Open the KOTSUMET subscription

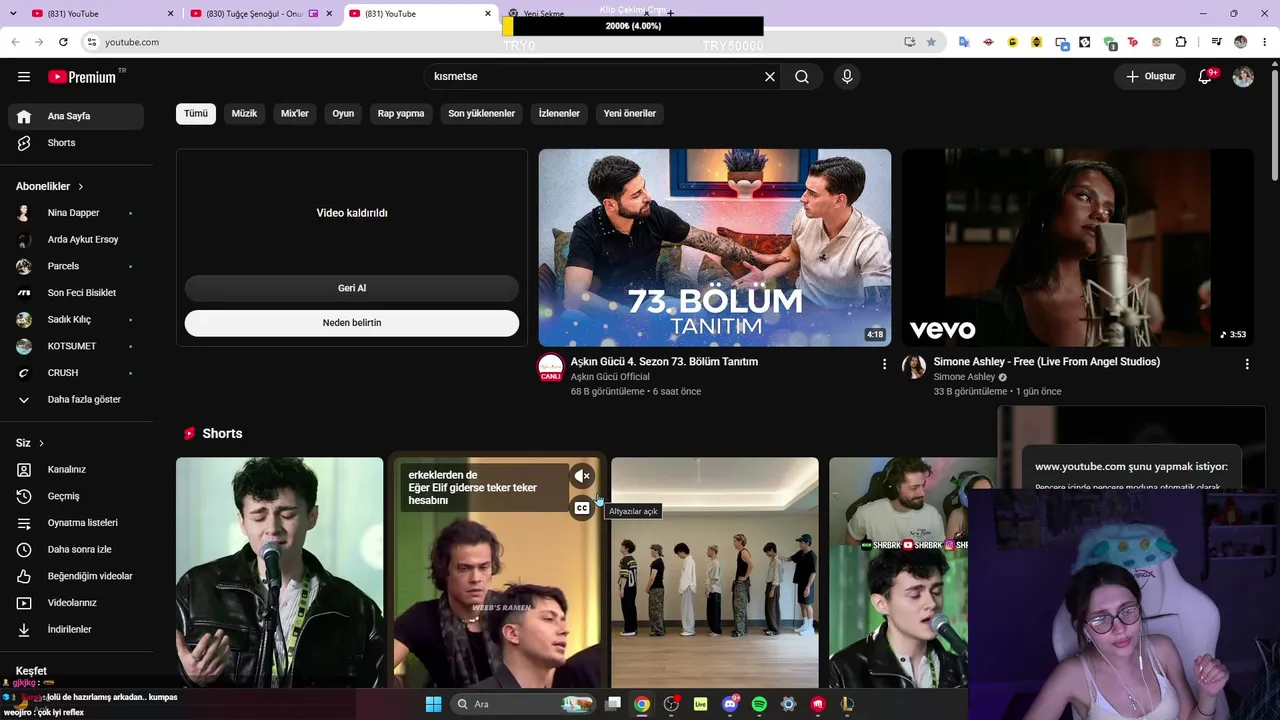(76, 346)
